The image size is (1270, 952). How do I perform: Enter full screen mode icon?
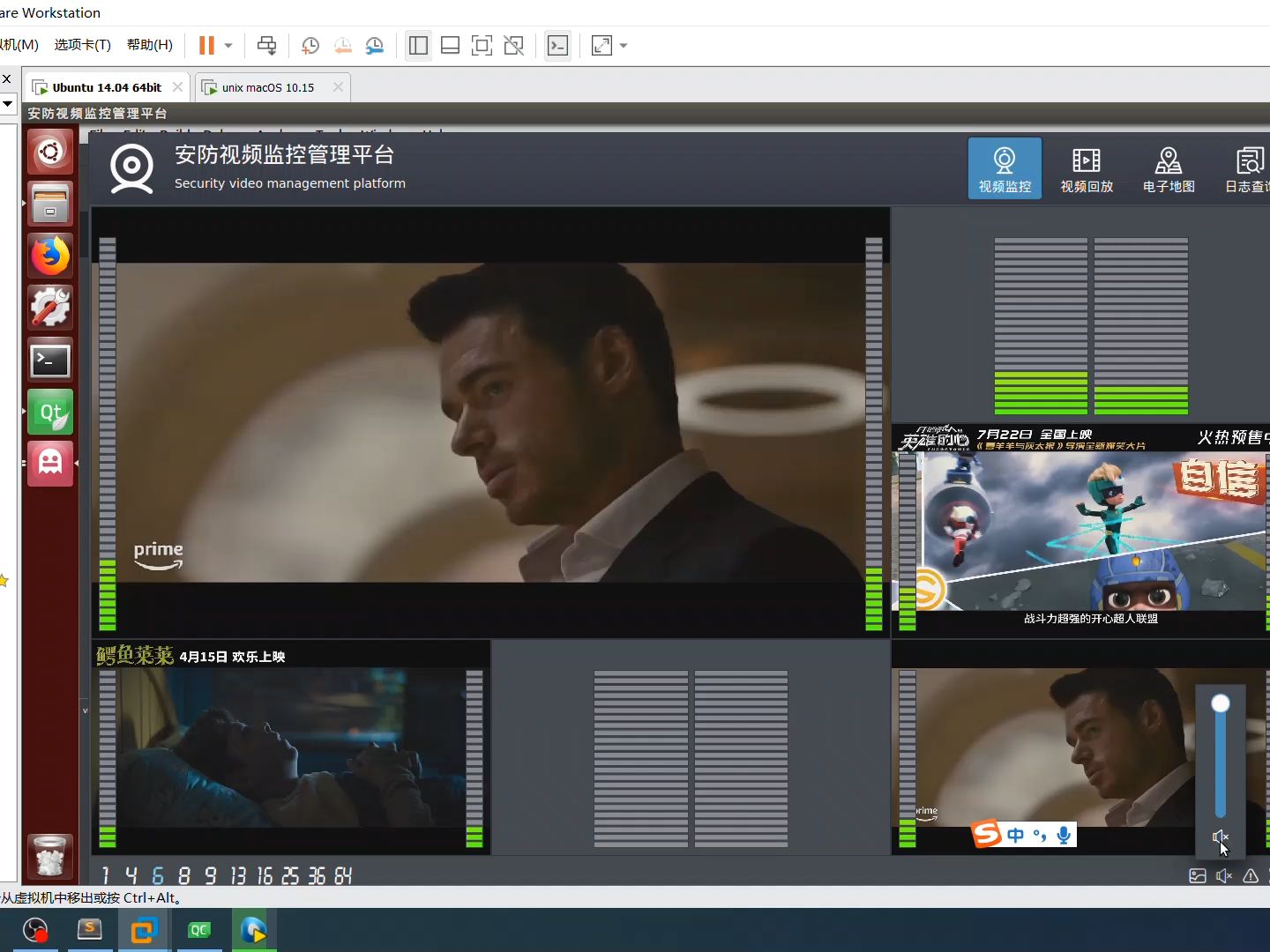coord(482,46)
